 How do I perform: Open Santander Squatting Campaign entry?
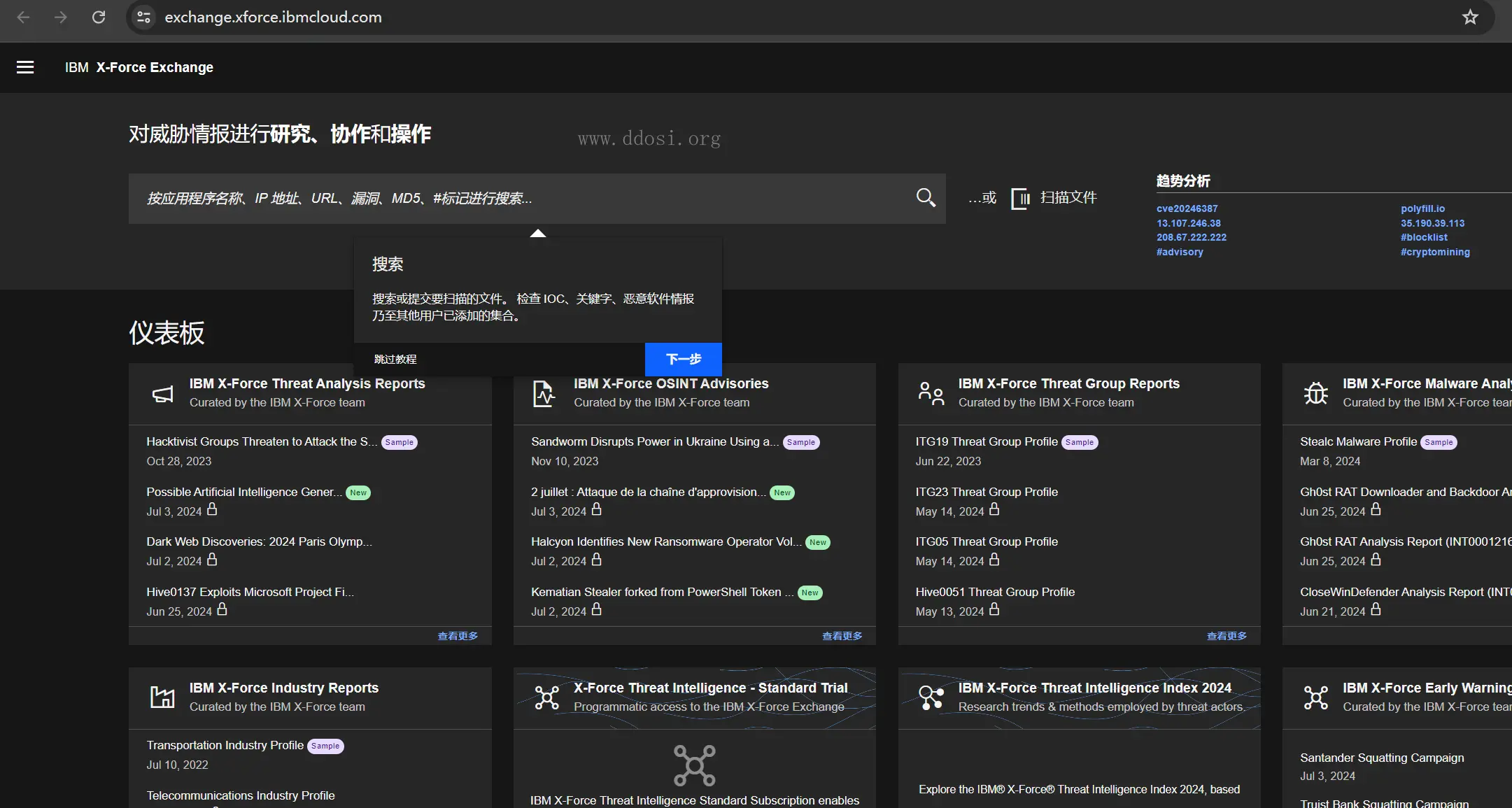click(1382, 758)
